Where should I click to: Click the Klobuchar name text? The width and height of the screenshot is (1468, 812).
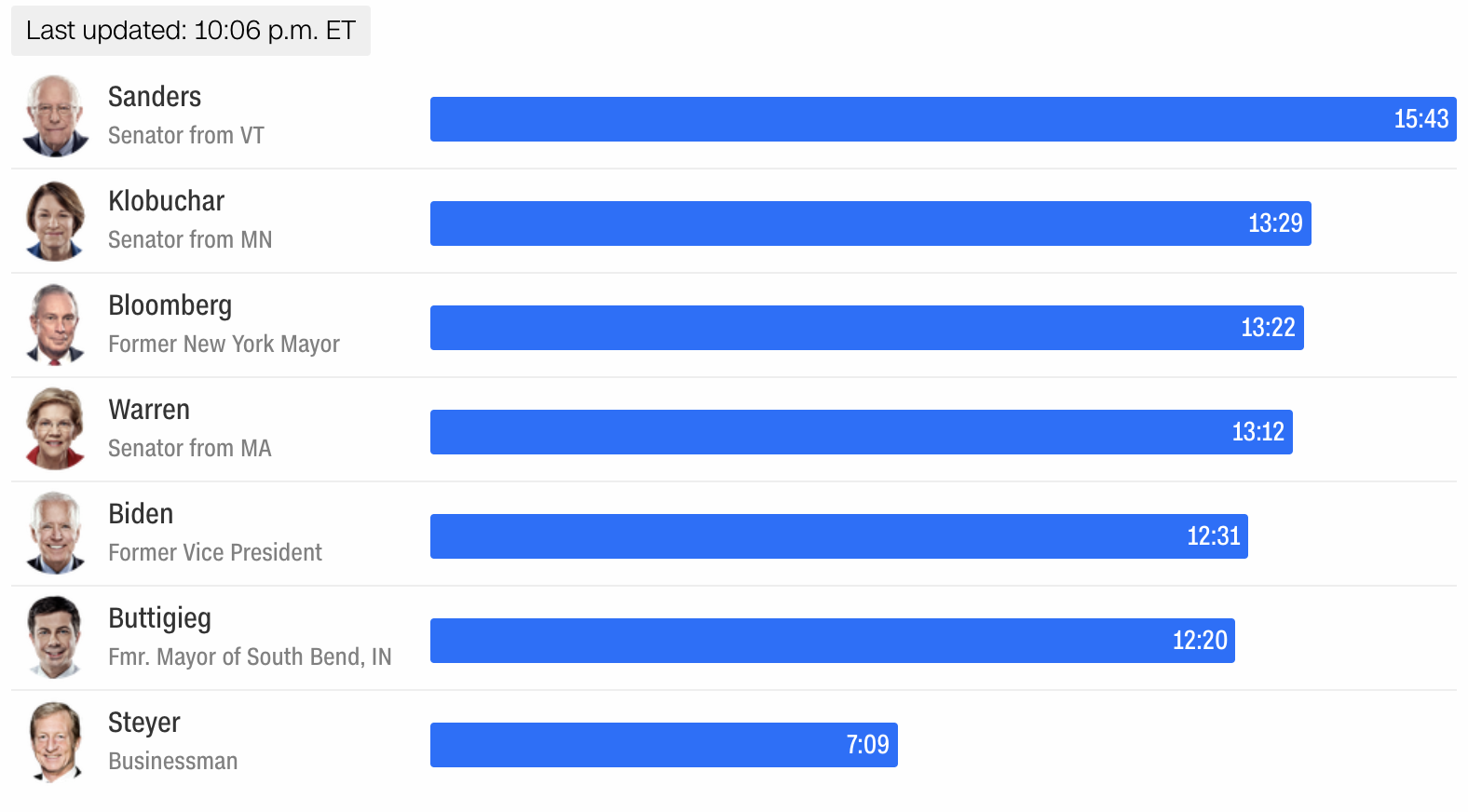pos(167,201)
